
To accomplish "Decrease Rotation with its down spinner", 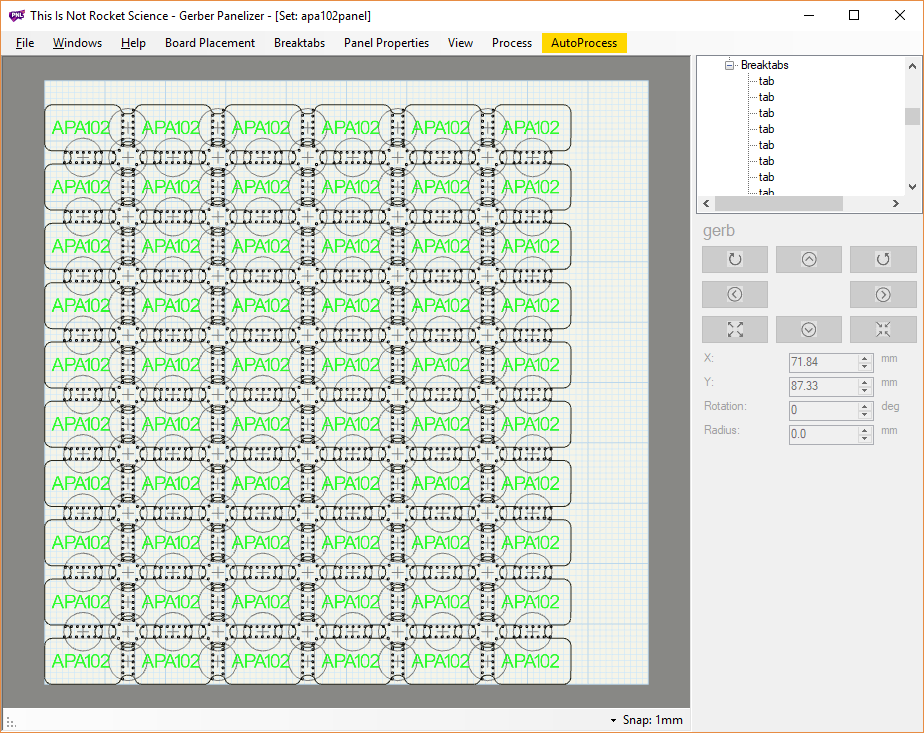I will (x=865, y=415).
